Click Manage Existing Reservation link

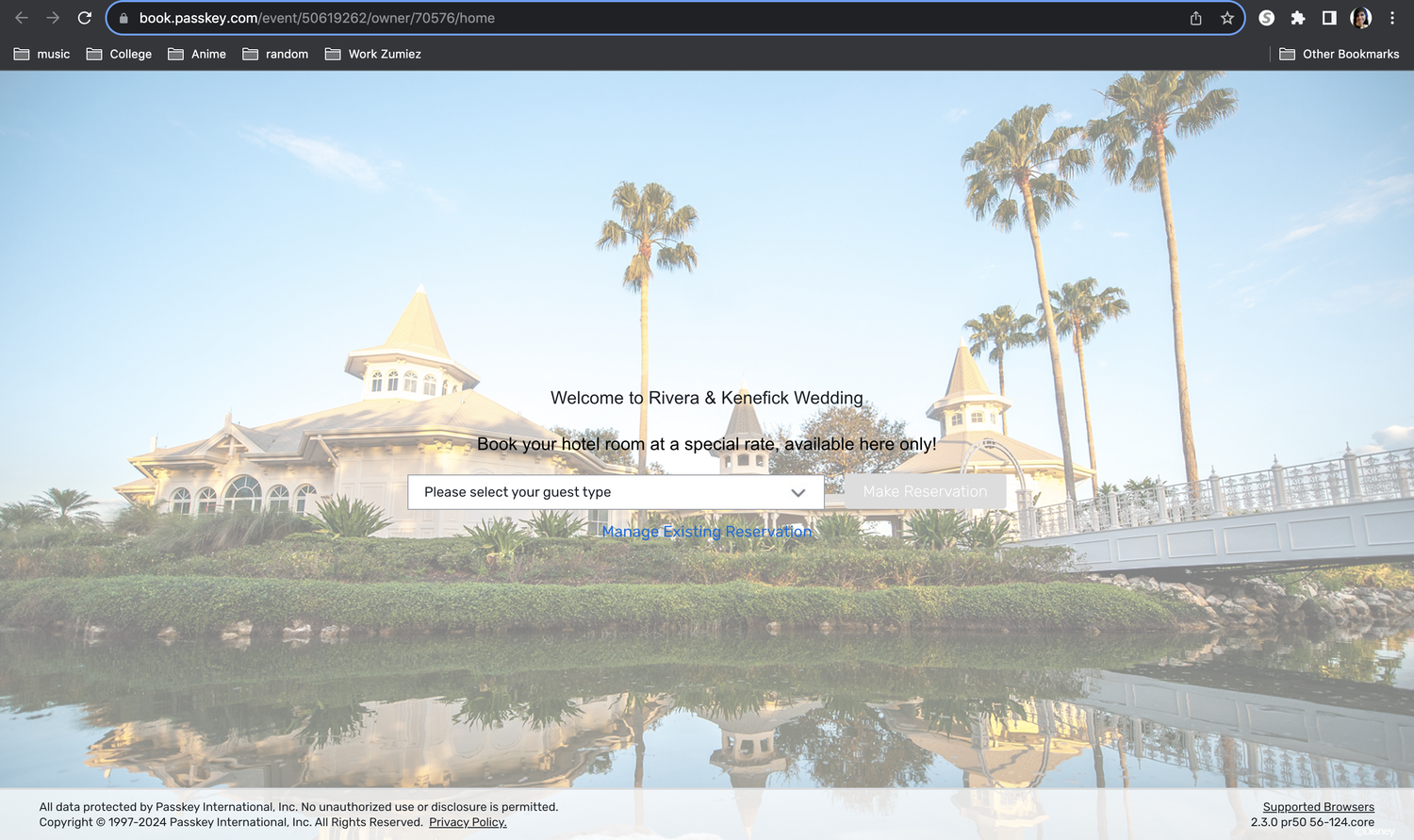coord(707,532)
